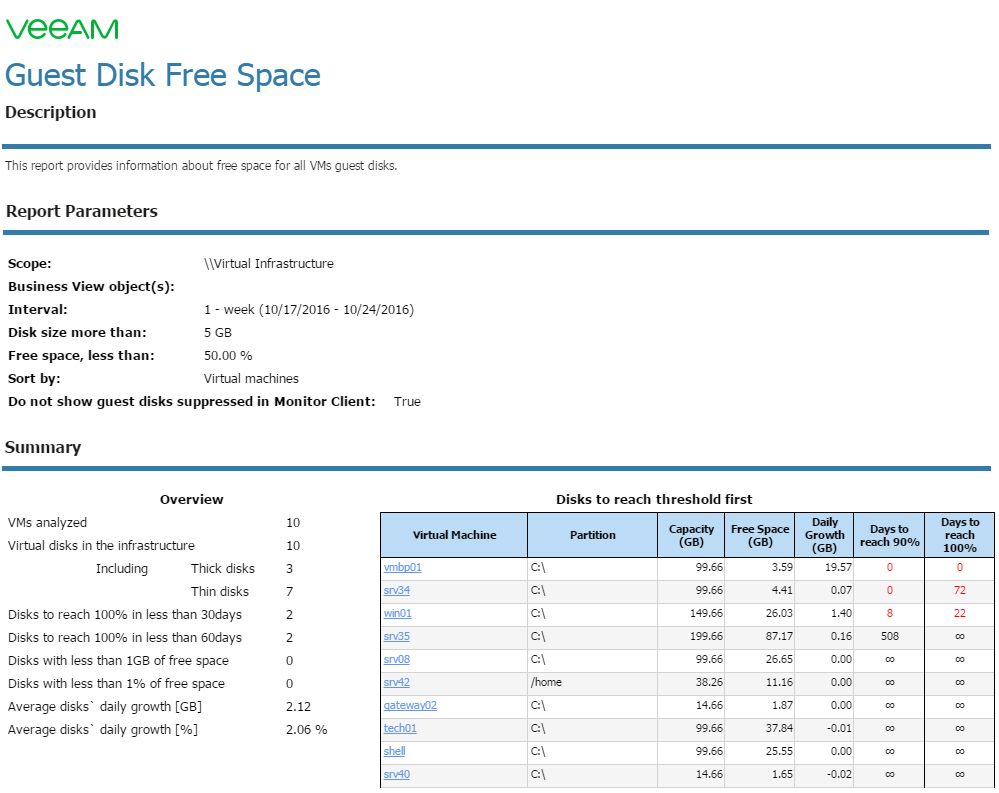Click the Days to reach 90% header
Image resolution: width=999 pixels, height=793 pixels.
point(889,535)
